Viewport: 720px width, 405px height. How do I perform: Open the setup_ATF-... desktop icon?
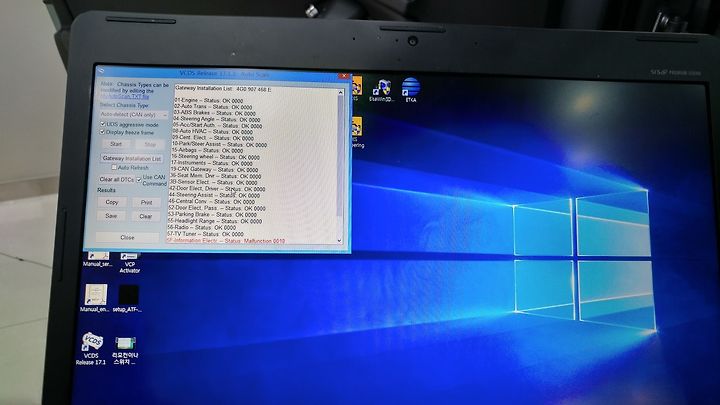(128, 298)
